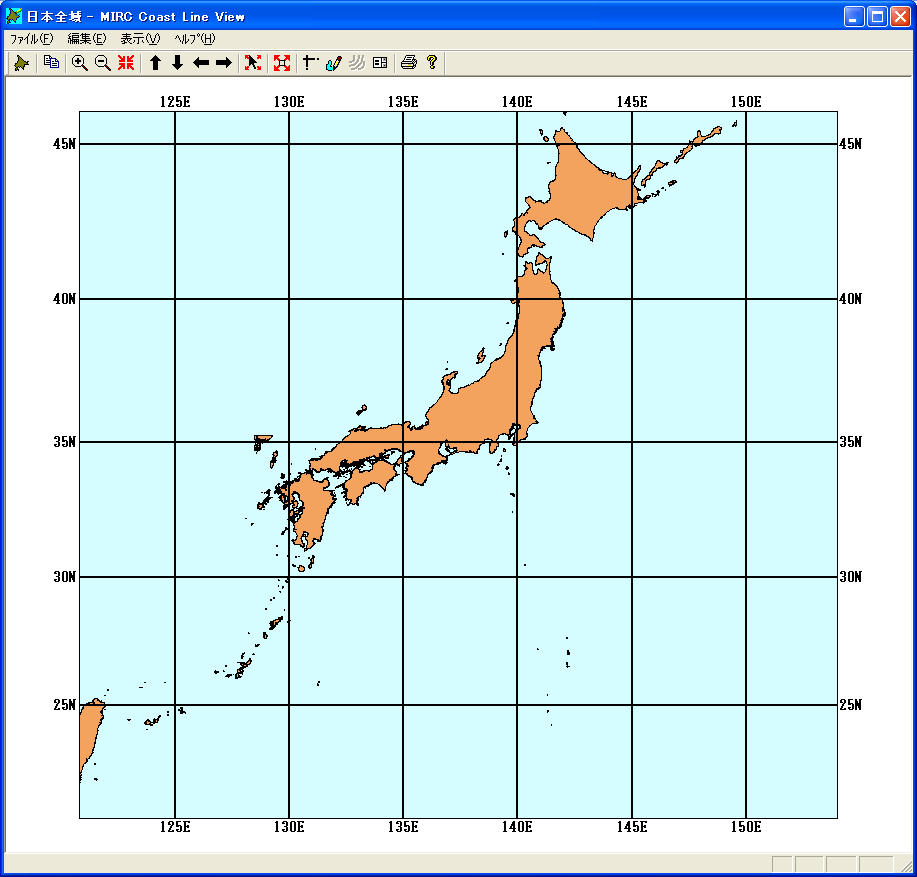The image size is (917, 877).
Task: Zoom out with the magnifier minus icon
Action: pyautogui.click(x=102, y=63)
